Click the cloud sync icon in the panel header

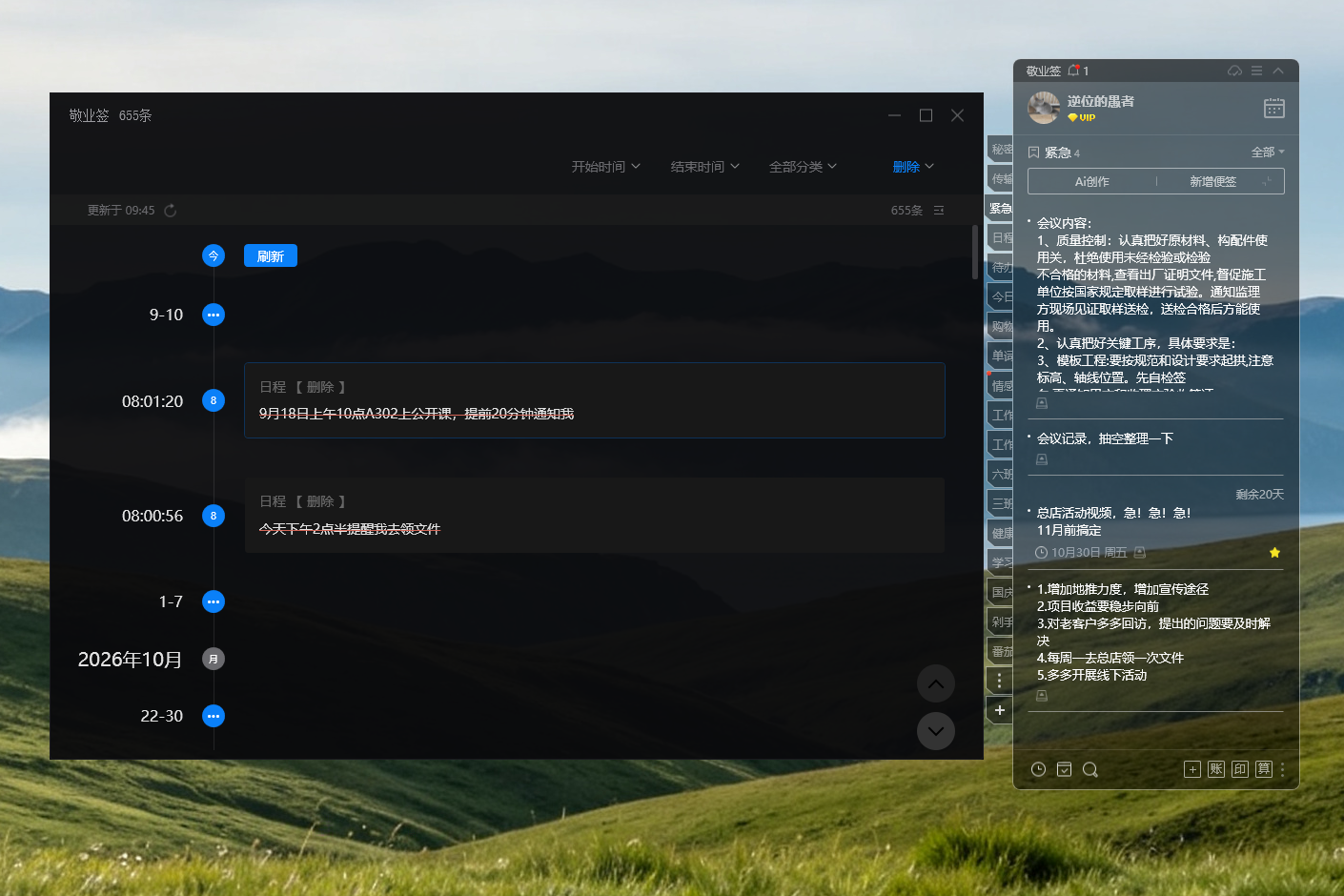(x=1234, y=71)
